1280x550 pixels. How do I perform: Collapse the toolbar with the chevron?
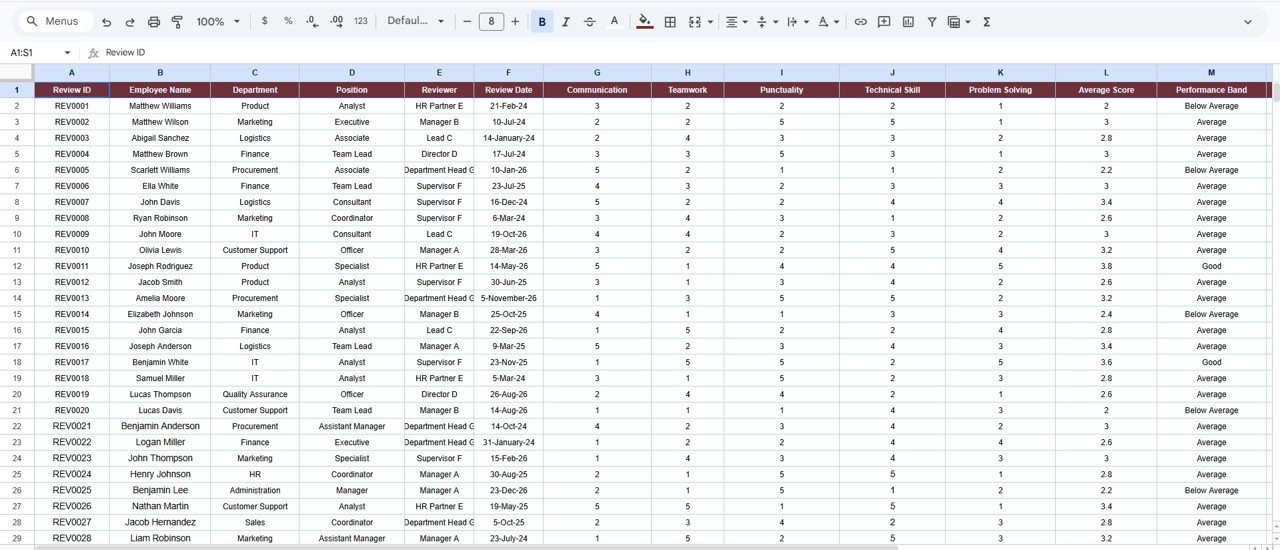(1248, 22)
